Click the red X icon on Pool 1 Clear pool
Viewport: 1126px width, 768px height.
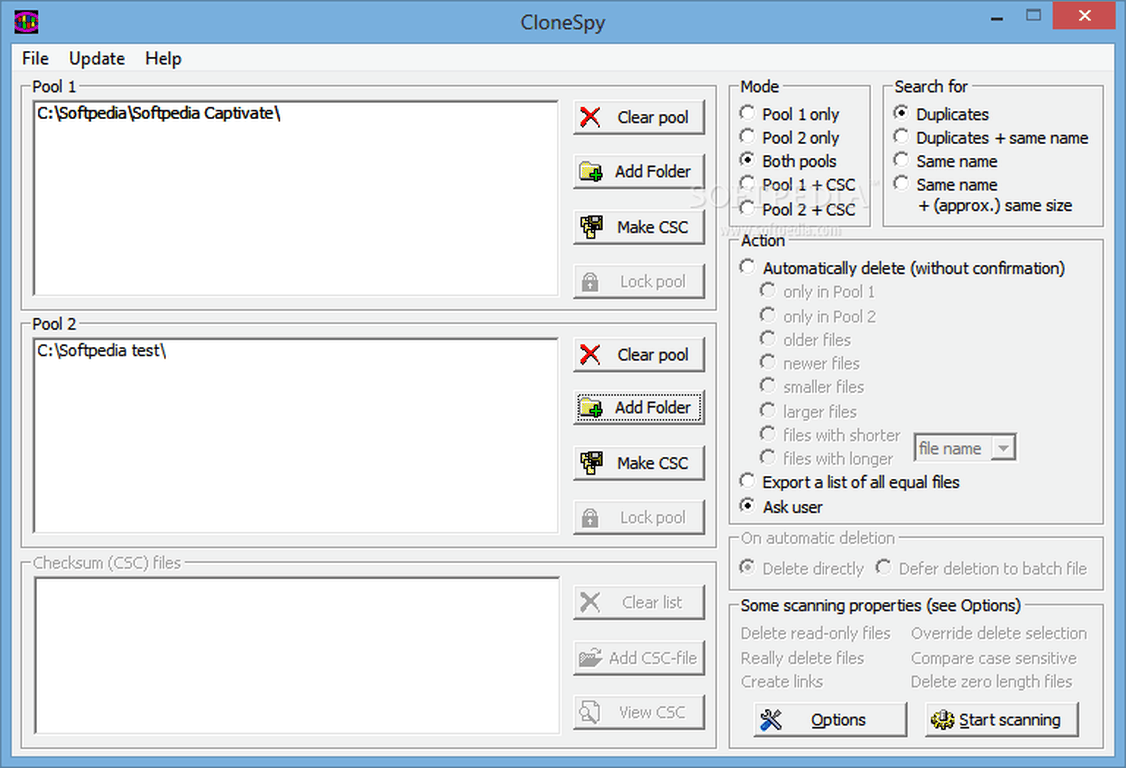click(x=590, y=117)
